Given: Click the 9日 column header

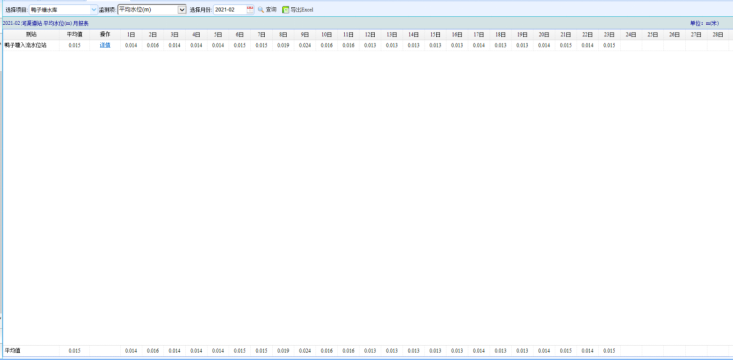Looking at the screenshot, I should point(305,35).
